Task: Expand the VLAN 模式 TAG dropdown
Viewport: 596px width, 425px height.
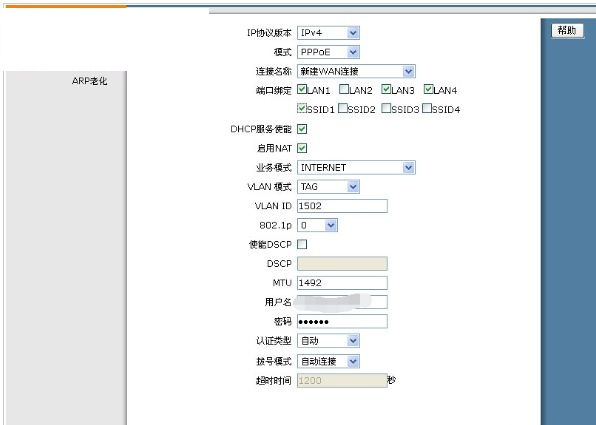Action: click(328, 187)
